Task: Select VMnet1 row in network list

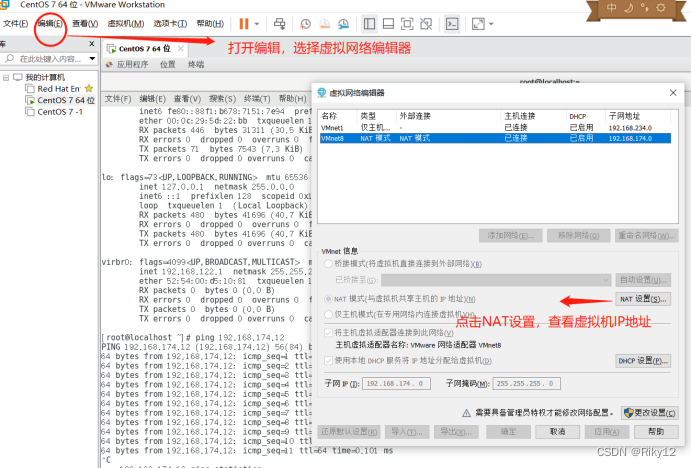Action: click(x=495, y=128)
